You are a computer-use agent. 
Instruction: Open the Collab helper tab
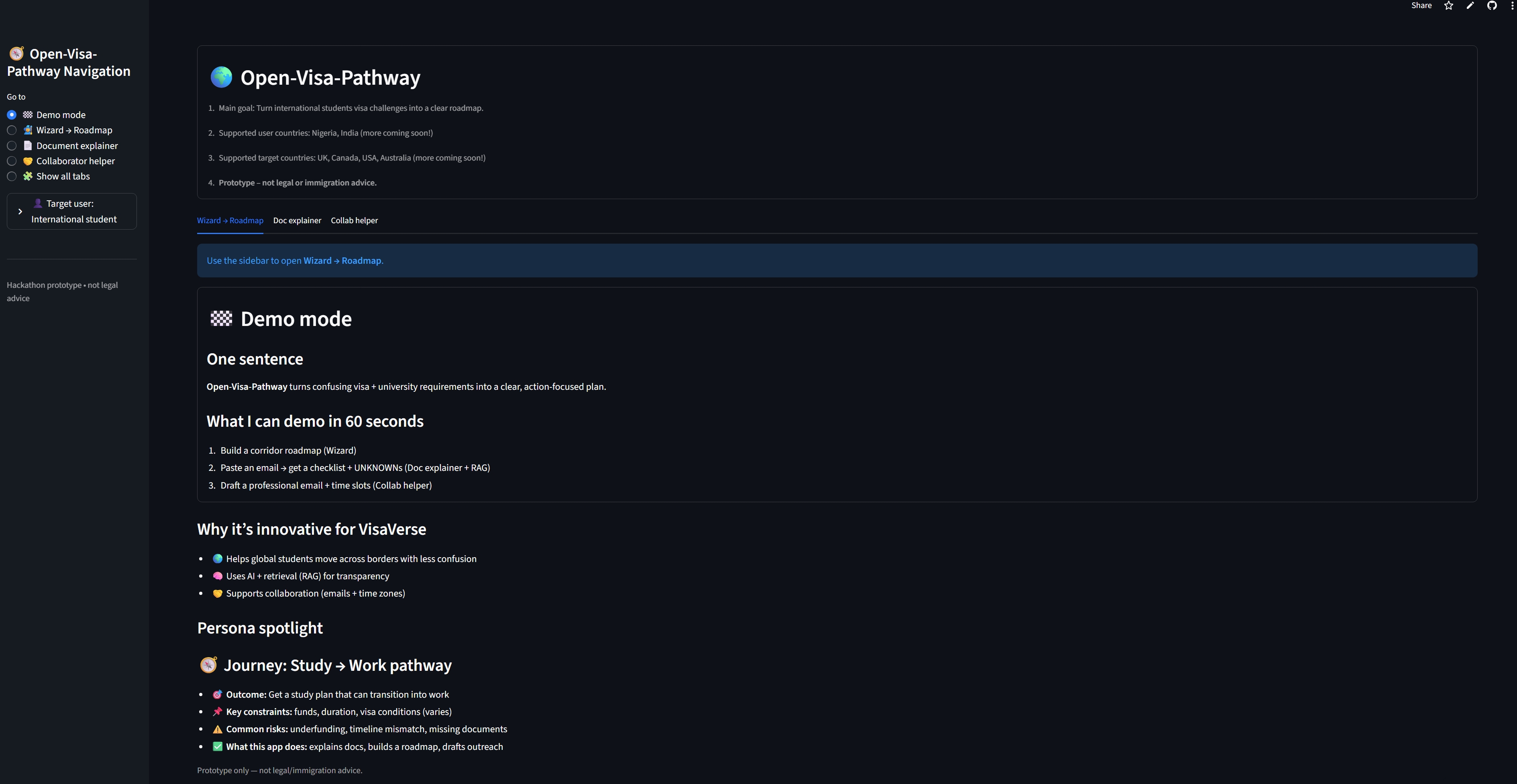click(x=354, y=221)
